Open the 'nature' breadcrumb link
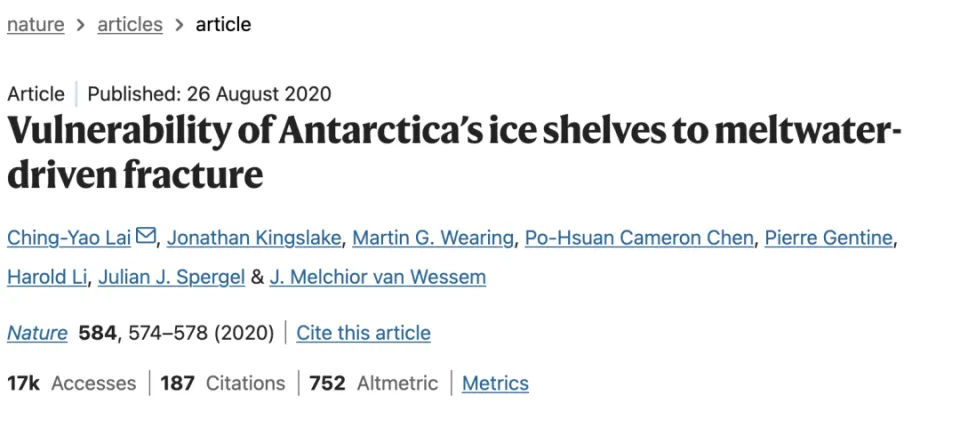Image resolution: width=960 pixels, height=428 pixels. coord(35,24)
